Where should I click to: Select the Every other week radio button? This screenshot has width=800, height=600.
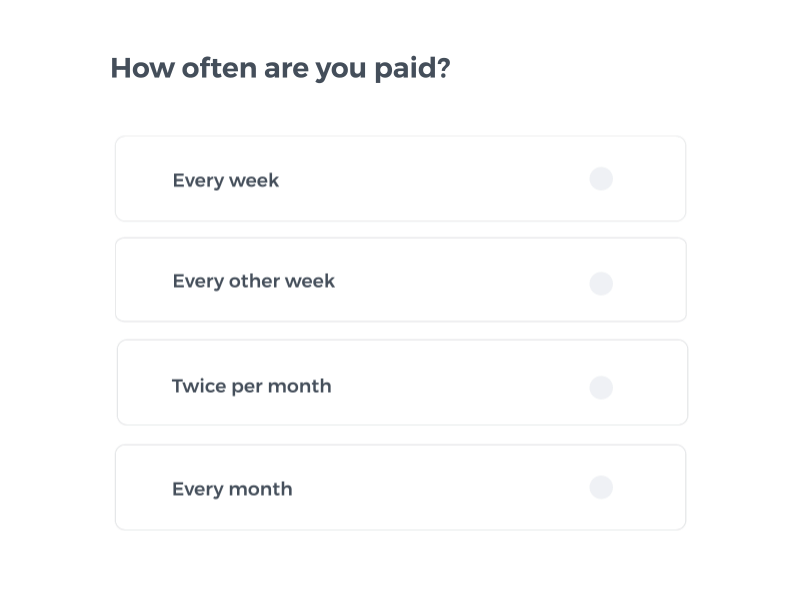click(x=601, y=283)
